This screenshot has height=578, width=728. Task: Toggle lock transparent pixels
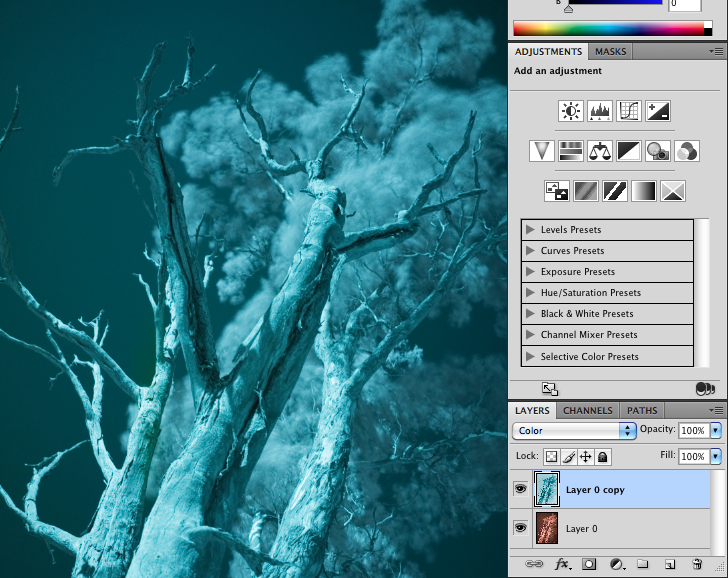pyautogui.click(x=551, y=457)
